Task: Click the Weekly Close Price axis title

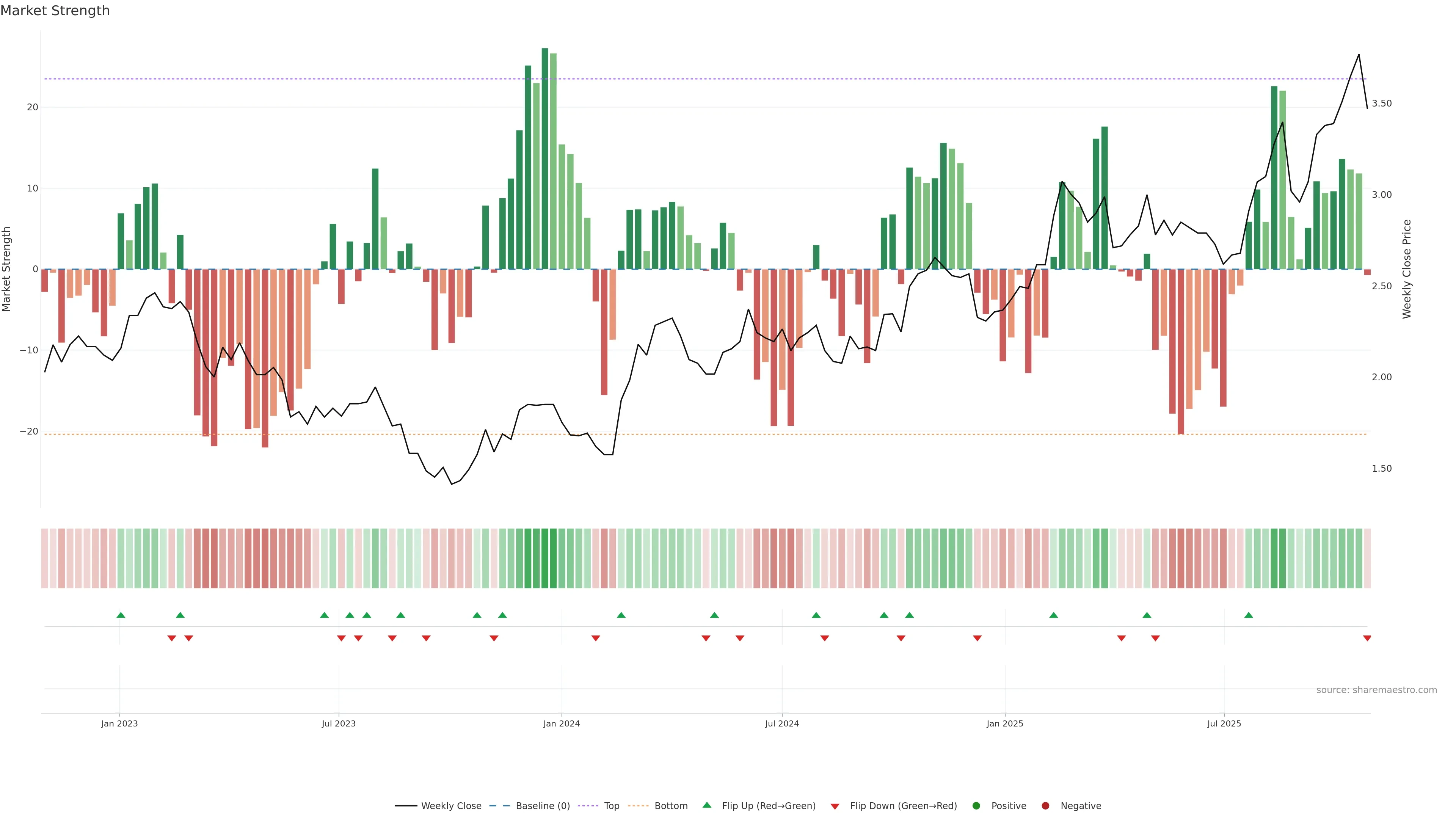Action: click(x=1407, y=269)
